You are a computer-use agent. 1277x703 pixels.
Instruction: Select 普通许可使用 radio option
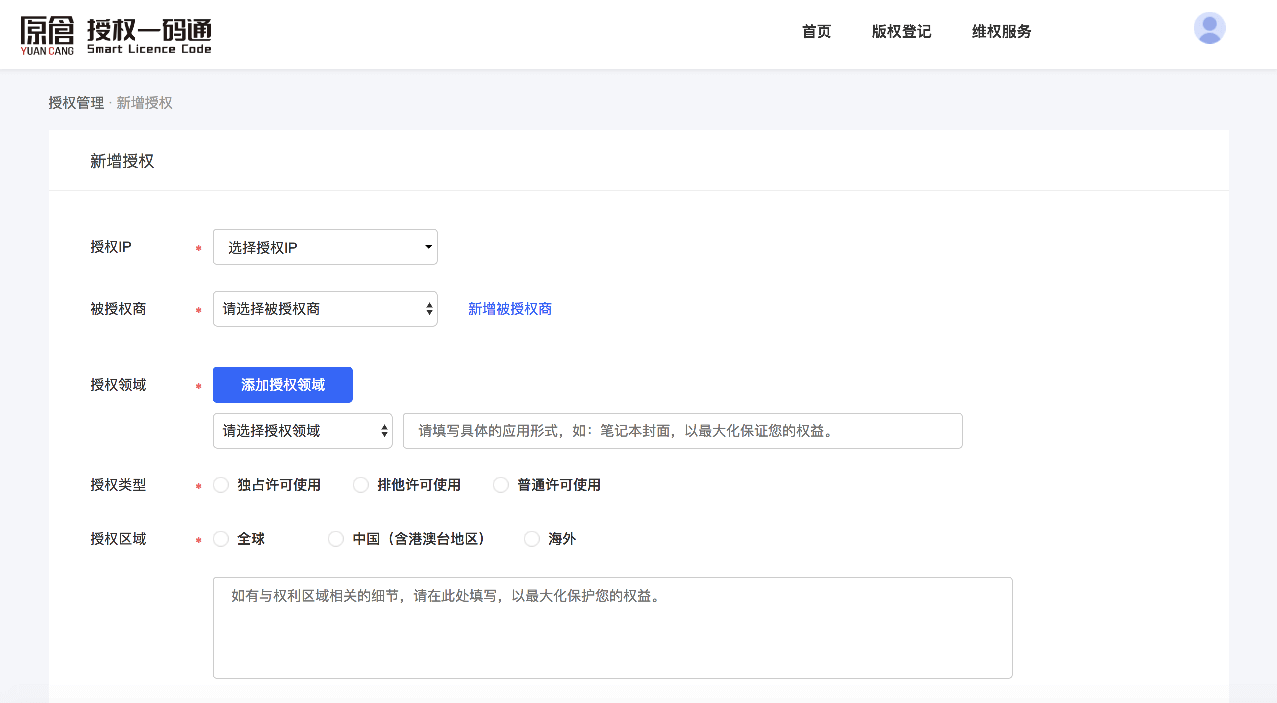(502, 485)
